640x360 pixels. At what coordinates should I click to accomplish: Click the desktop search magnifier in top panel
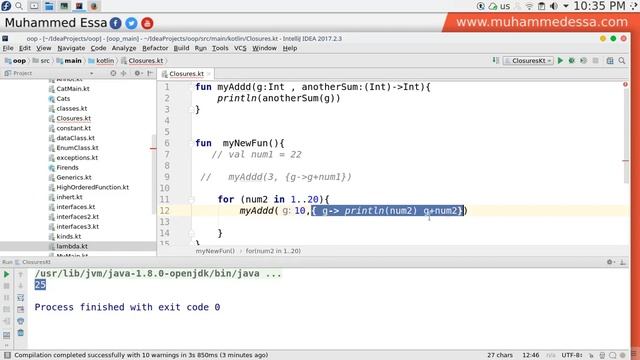click(x=19, y=6)
